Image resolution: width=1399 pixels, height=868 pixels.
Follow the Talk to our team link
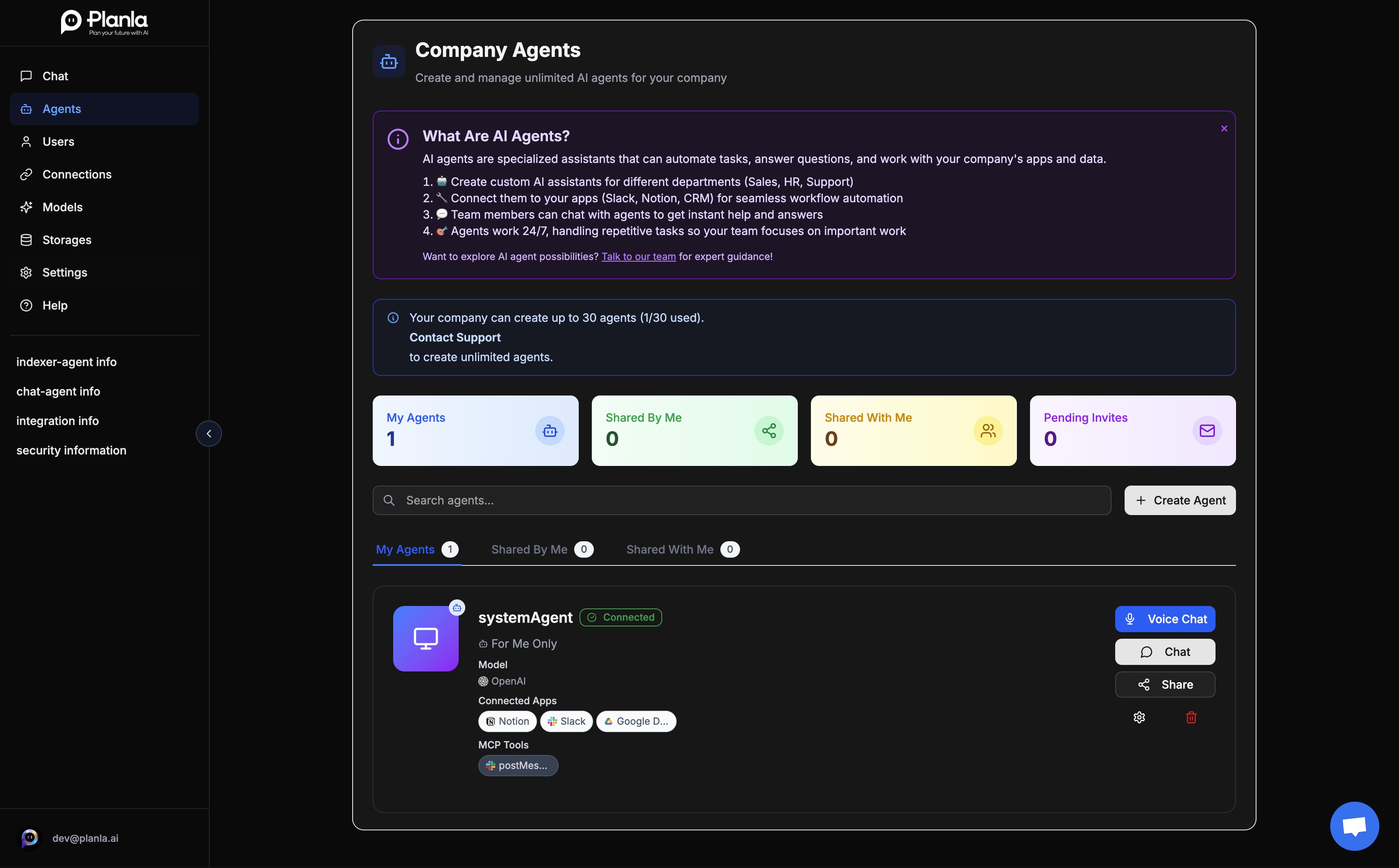(x=638, y=257)
